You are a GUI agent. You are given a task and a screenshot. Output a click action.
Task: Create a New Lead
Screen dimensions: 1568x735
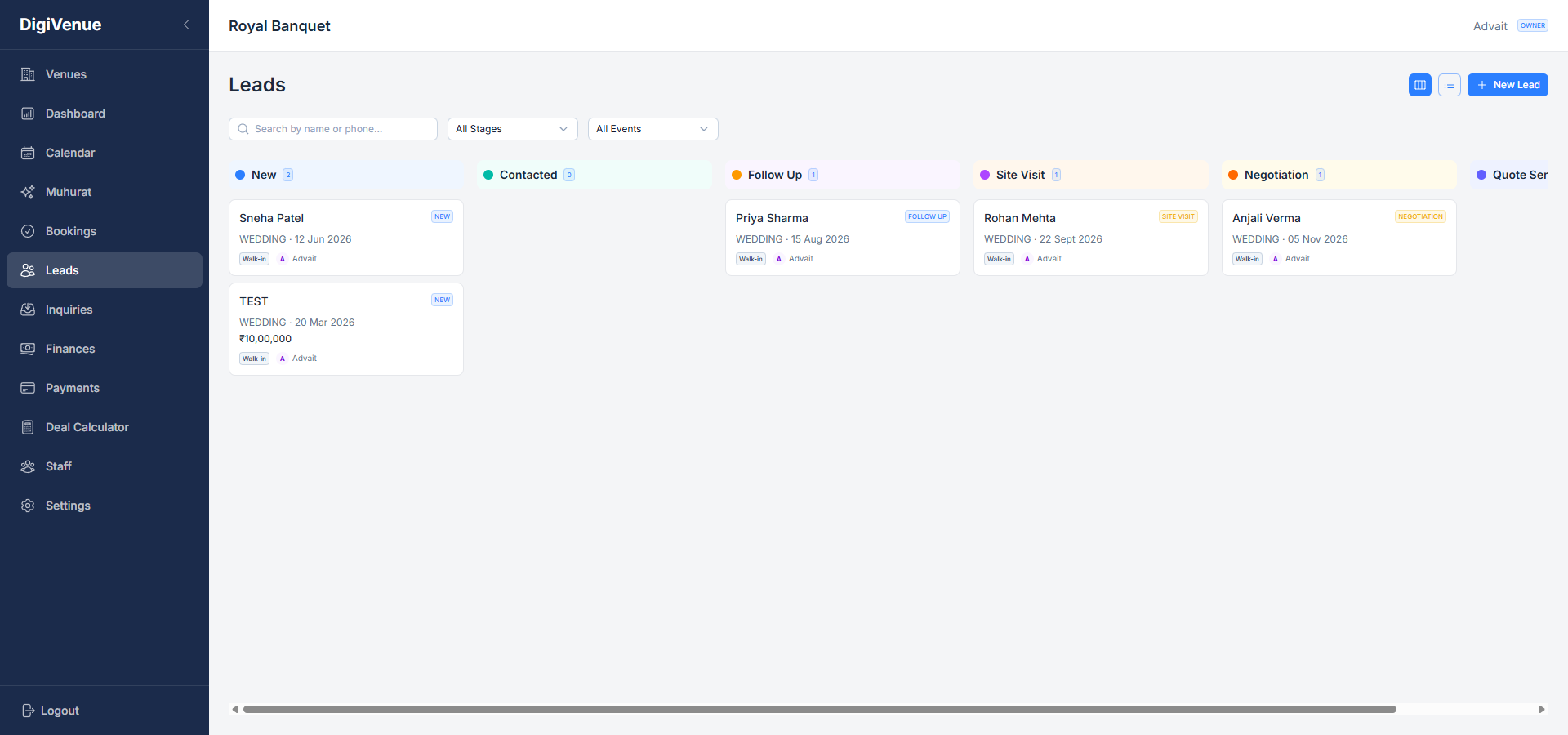click(1508, 85)
